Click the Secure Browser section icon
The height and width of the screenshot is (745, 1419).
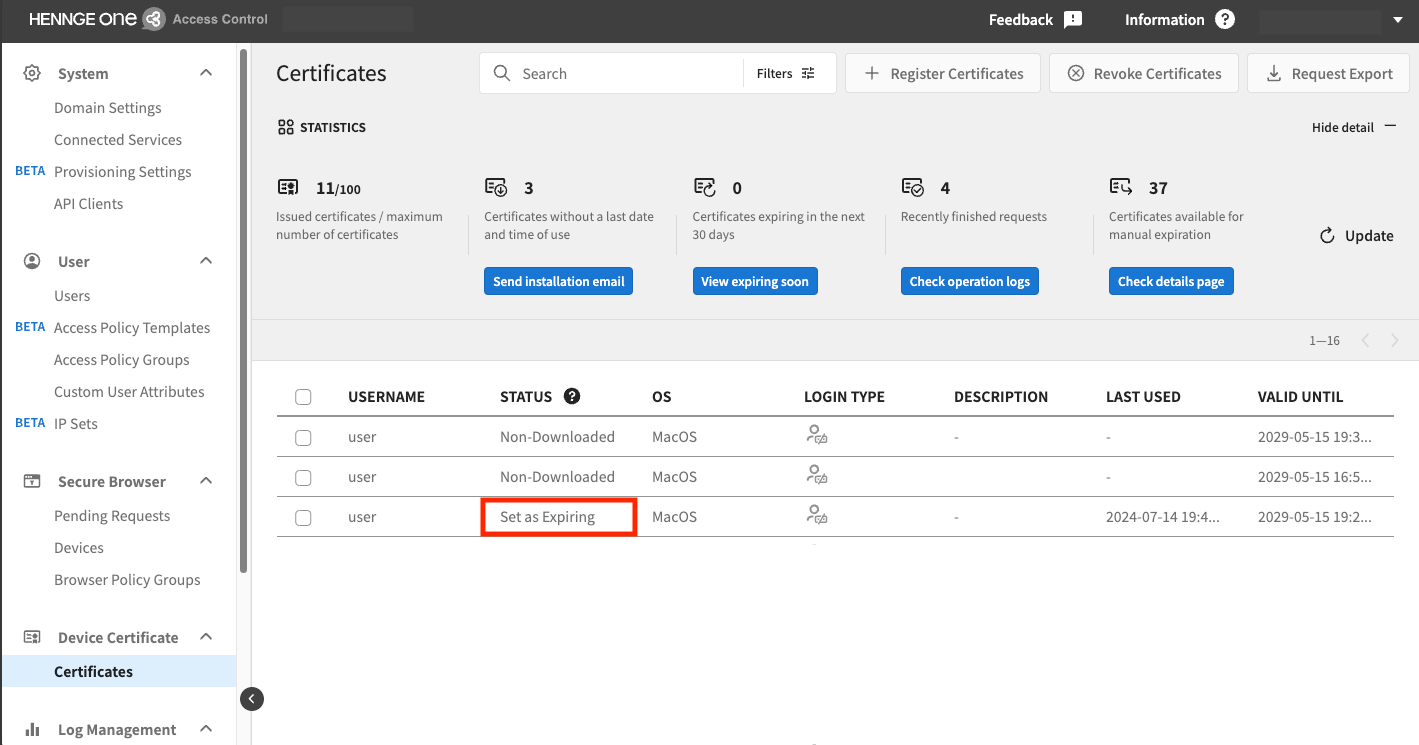[32, 481]
